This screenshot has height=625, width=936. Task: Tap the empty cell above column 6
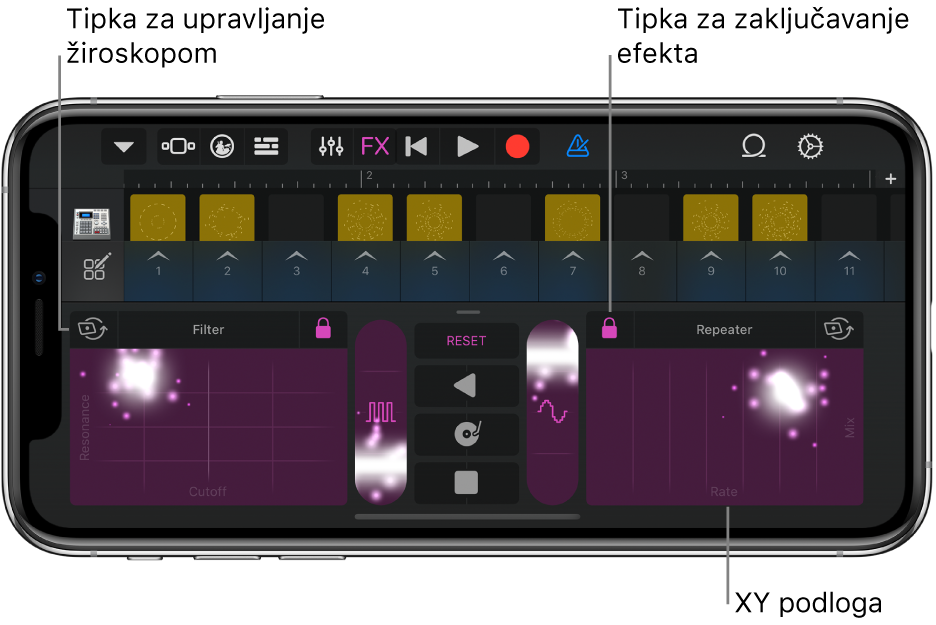(503, 217)
